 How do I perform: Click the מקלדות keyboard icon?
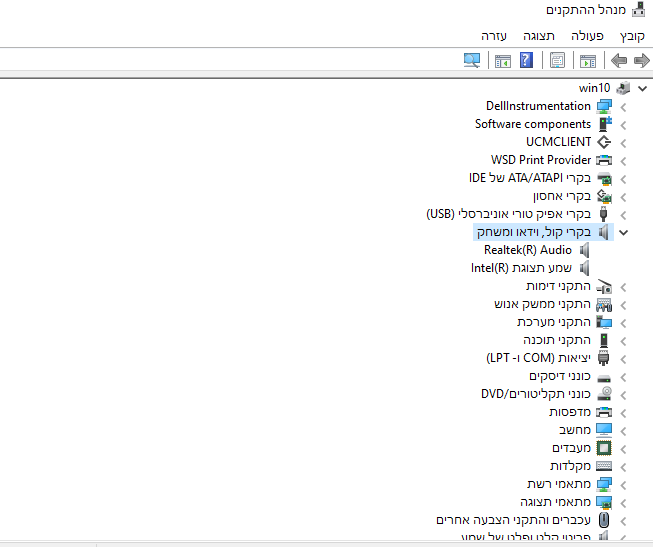tap(604, 466)
